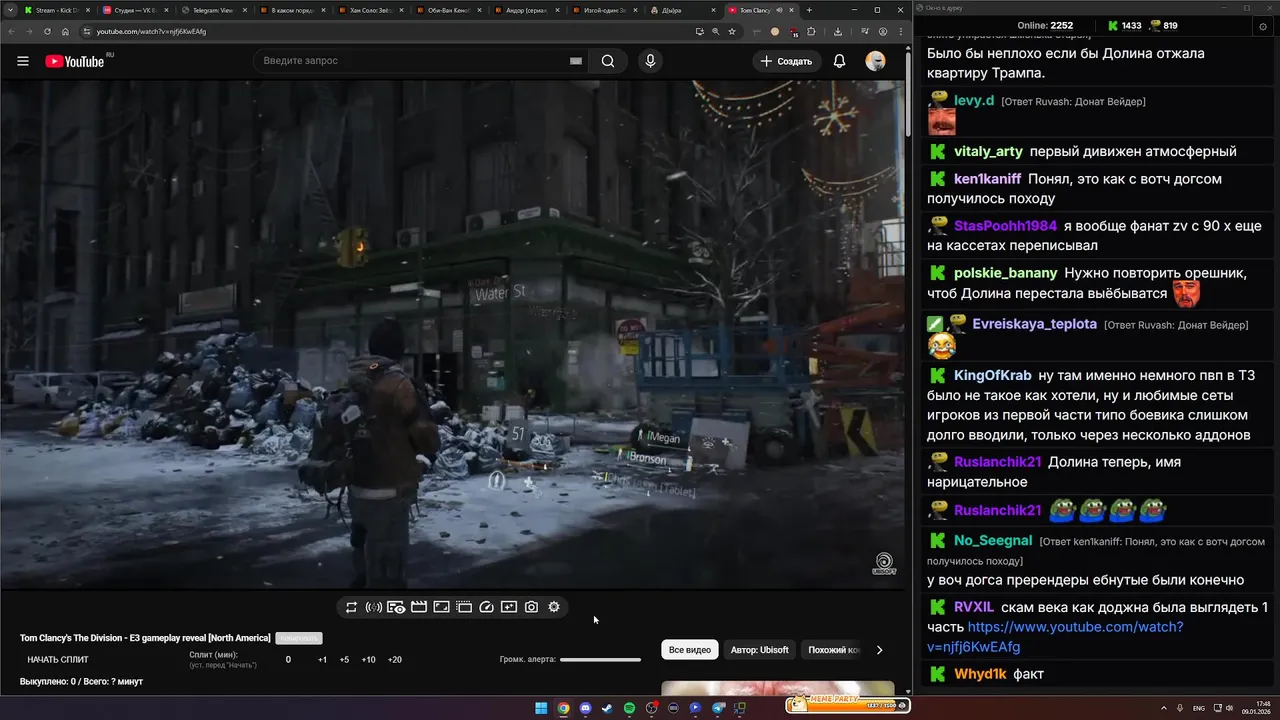The height and width of the screenshot is (720, 1280).
Task: Open the chat window settings gear icon
Action: pyautogui.click(x=1263, y=26)
